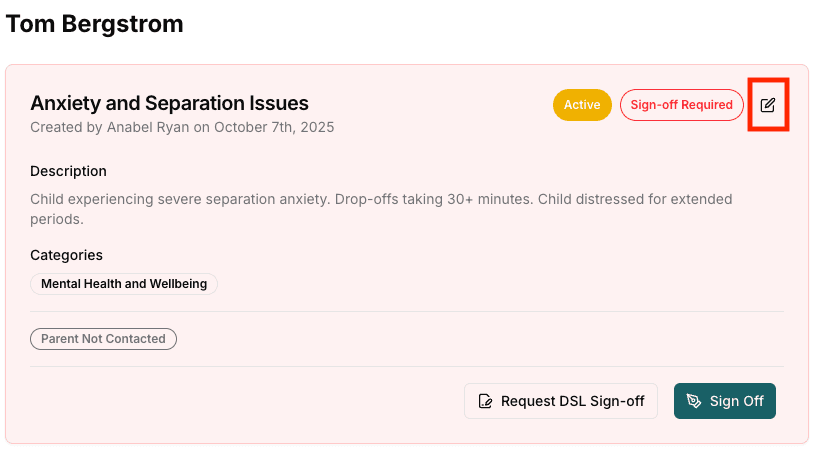The image size is (823, 476).
Task: Select the Sign-off Required badge
Action: click(681, 105)
